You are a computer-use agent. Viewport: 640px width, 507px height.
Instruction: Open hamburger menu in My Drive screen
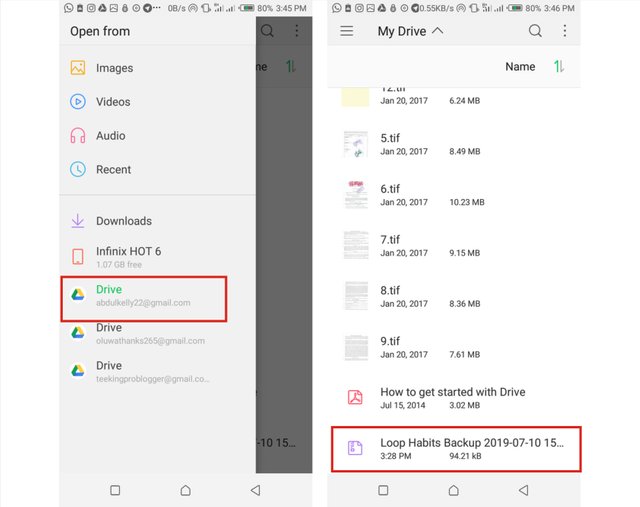[347, 31]
